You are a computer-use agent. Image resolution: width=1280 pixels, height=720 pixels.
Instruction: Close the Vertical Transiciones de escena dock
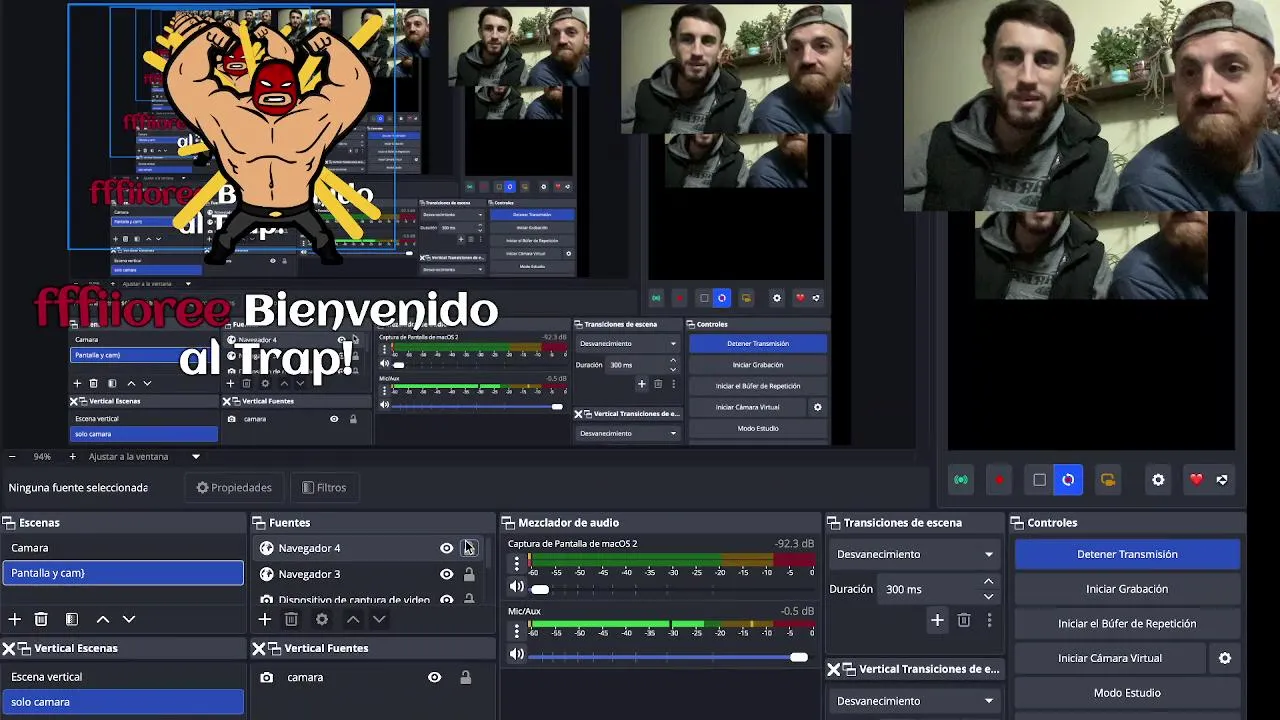click(834, 669)
